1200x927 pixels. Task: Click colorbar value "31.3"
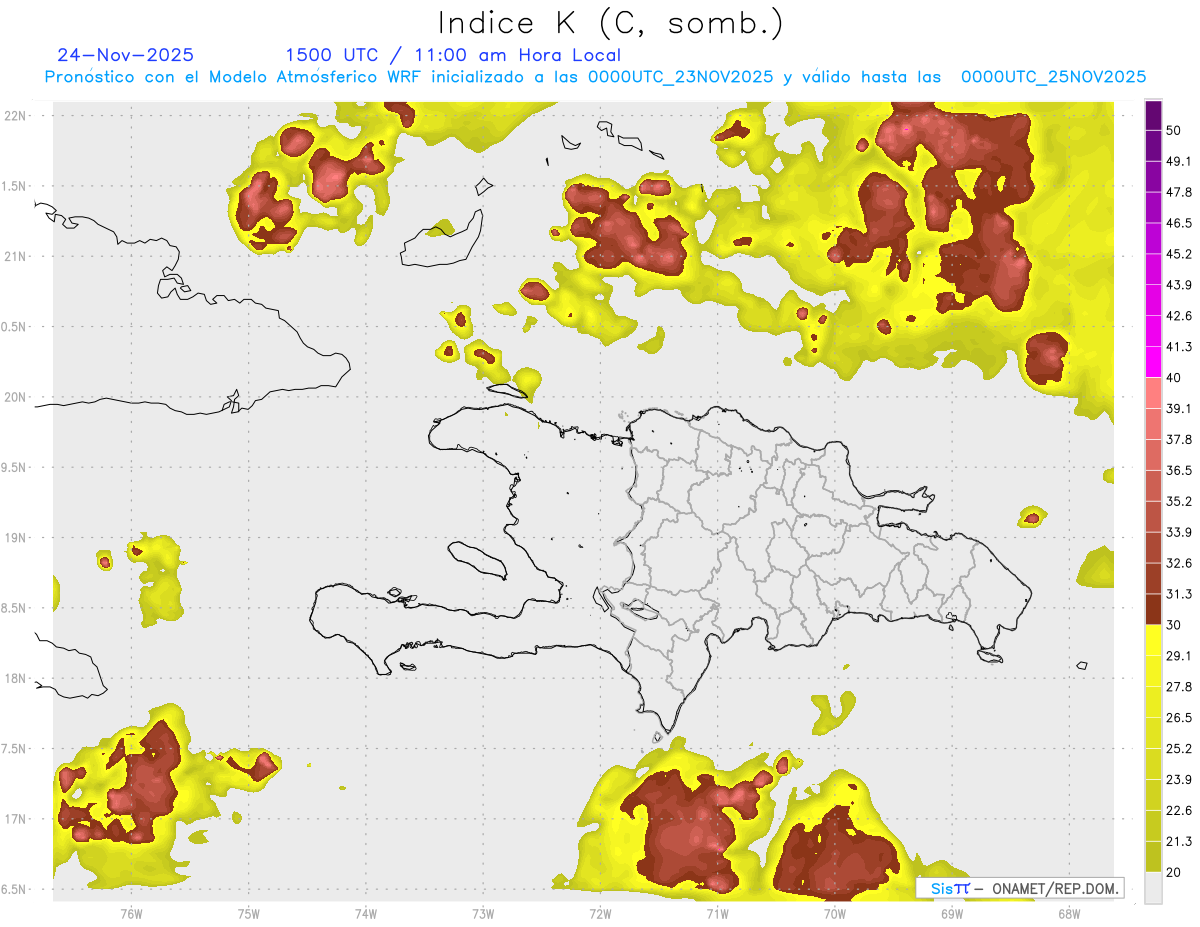[1178, 593]
